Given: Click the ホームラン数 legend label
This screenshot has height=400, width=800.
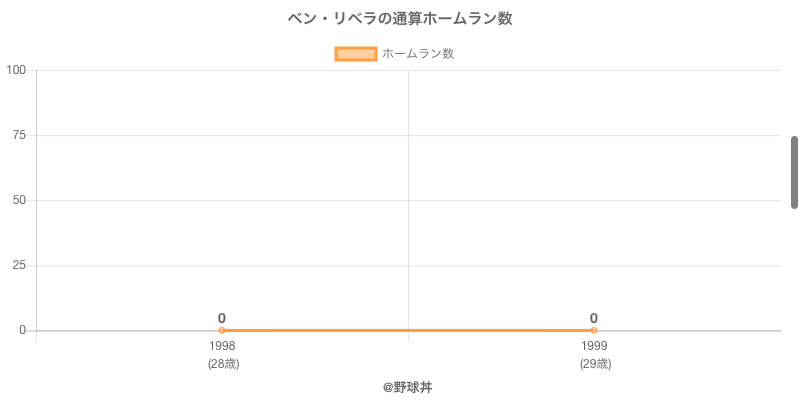Looking at the screenshot, I should pyautogui.click(x=418, y=54).
